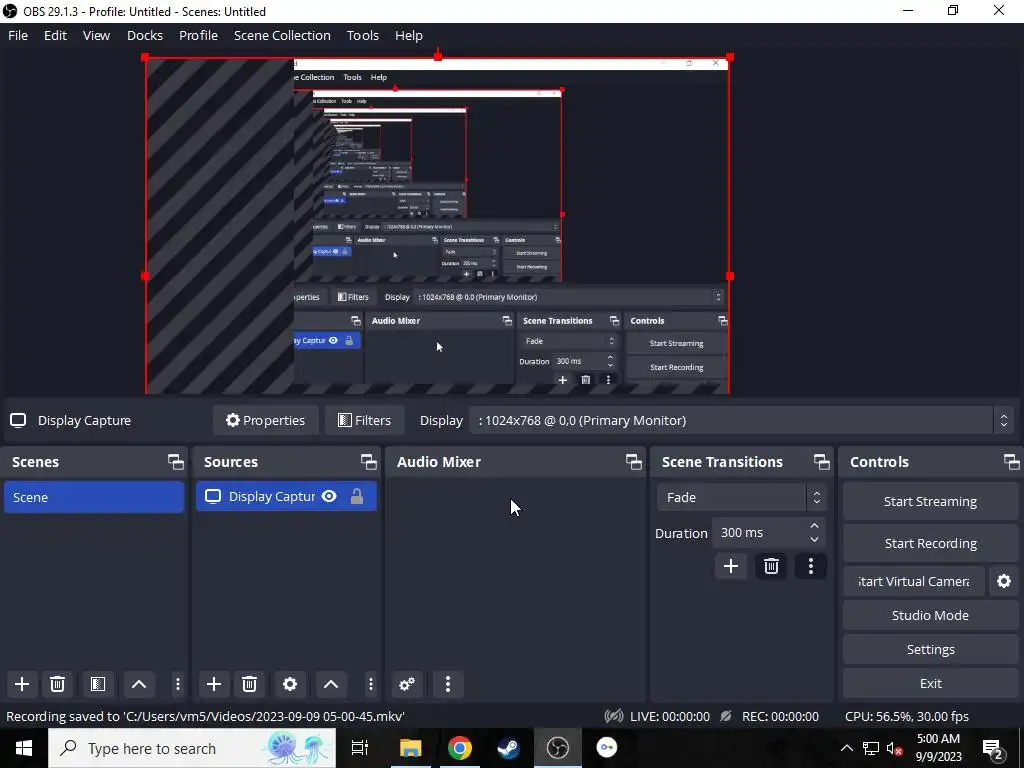Remove selected source with trash icon
Screen dimensions: 1024x768
click(x=249, y=684)
